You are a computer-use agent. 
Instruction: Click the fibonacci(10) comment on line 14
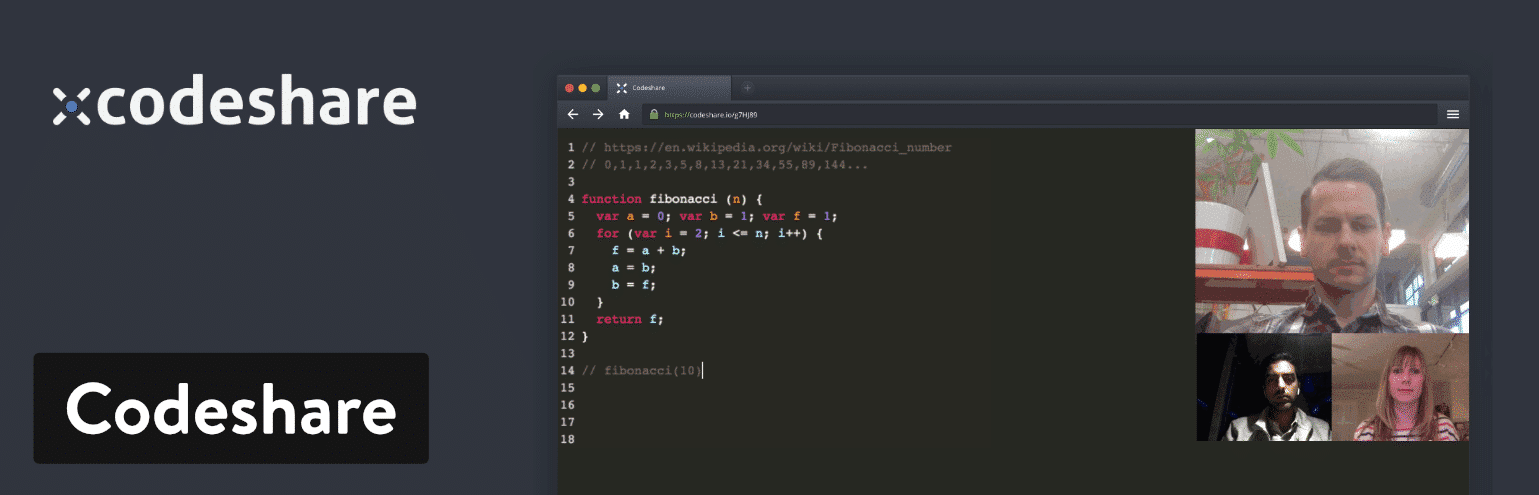[x=643, y=371]
